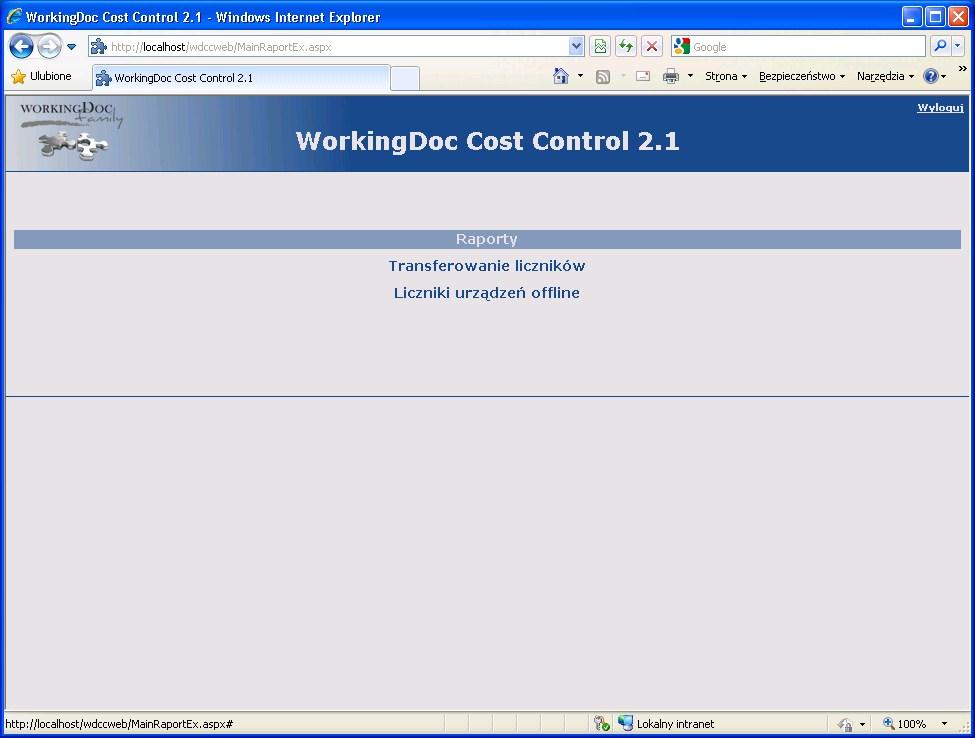Open the zoom level 100% button
Viewport: 975px width, 738px height.
[x=905, y=724]
